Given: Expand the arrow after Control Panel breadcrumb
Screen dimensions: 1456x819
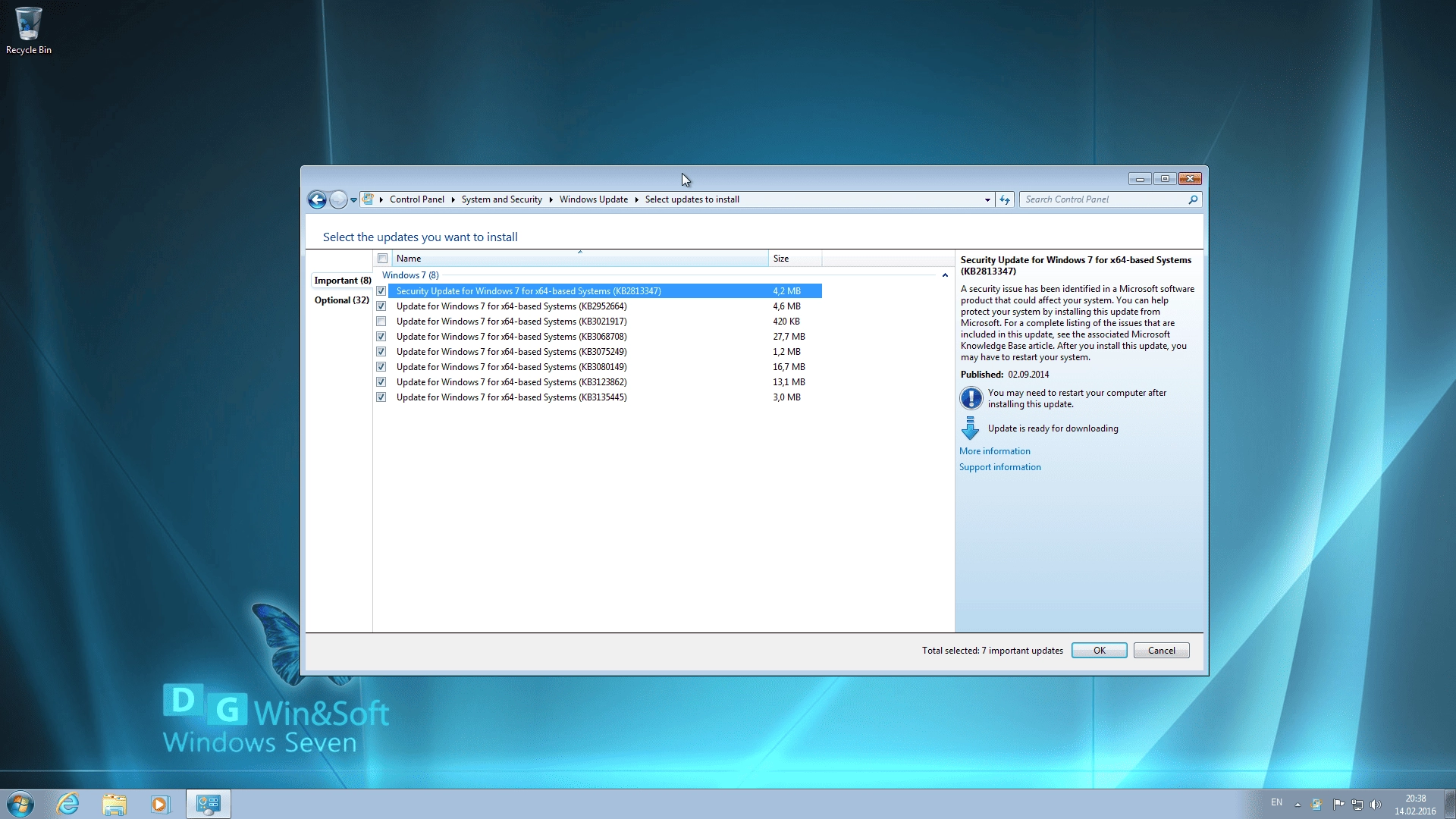Looking at the screenshot, I should pyautogui.click(x=453, y=200).
